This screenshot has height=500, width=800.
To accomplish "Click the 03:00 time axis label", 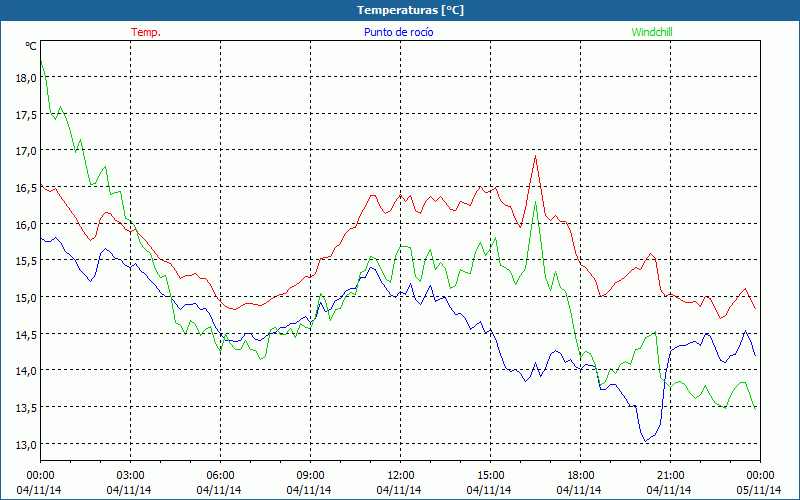I will (x=130, y=476).
